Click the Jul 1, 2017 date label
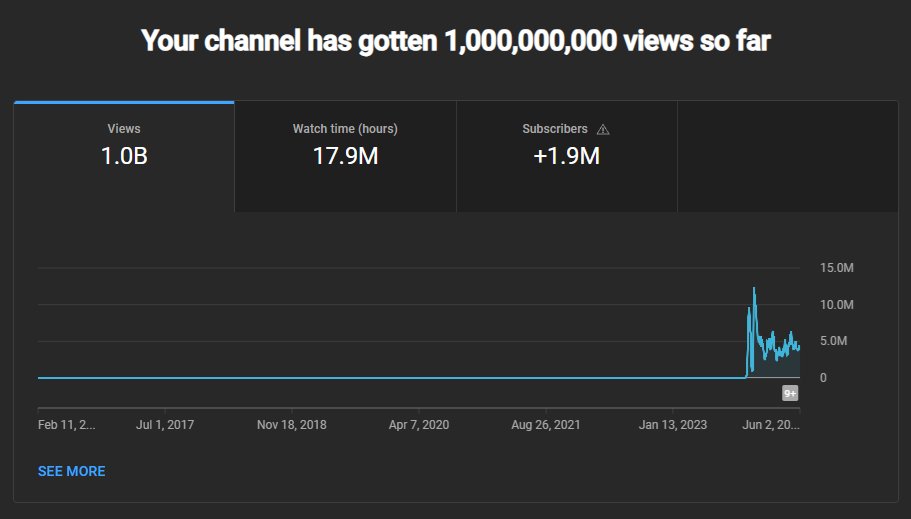 [165, 425]
